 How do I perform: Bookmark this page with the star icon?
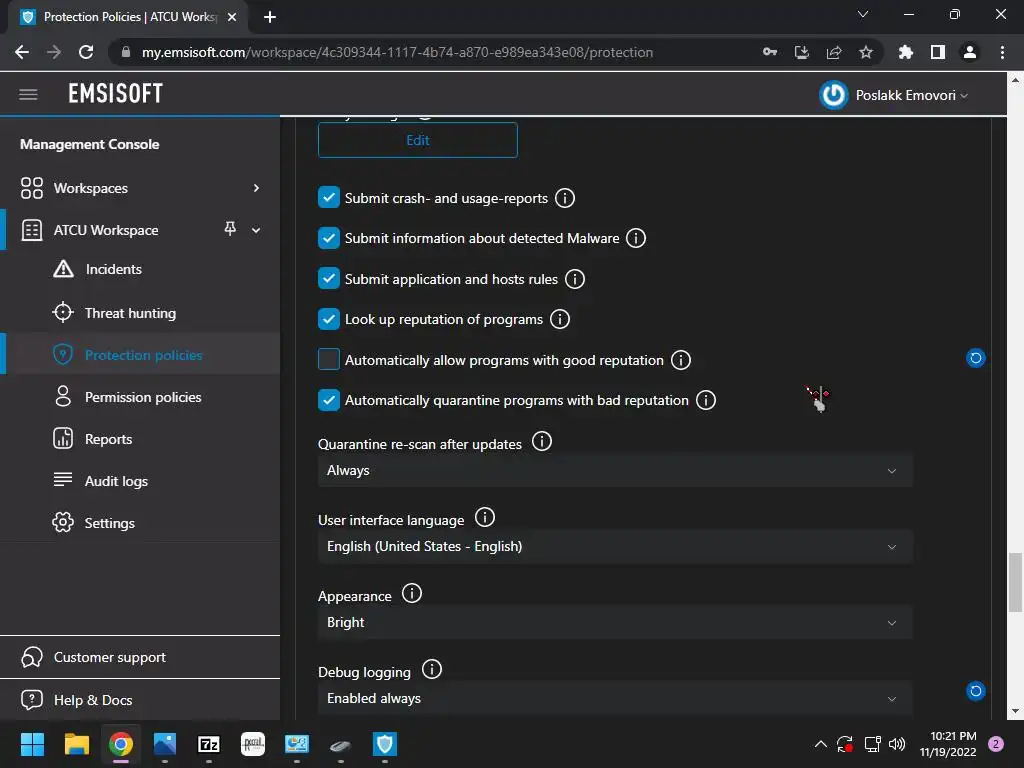(866, 52)
